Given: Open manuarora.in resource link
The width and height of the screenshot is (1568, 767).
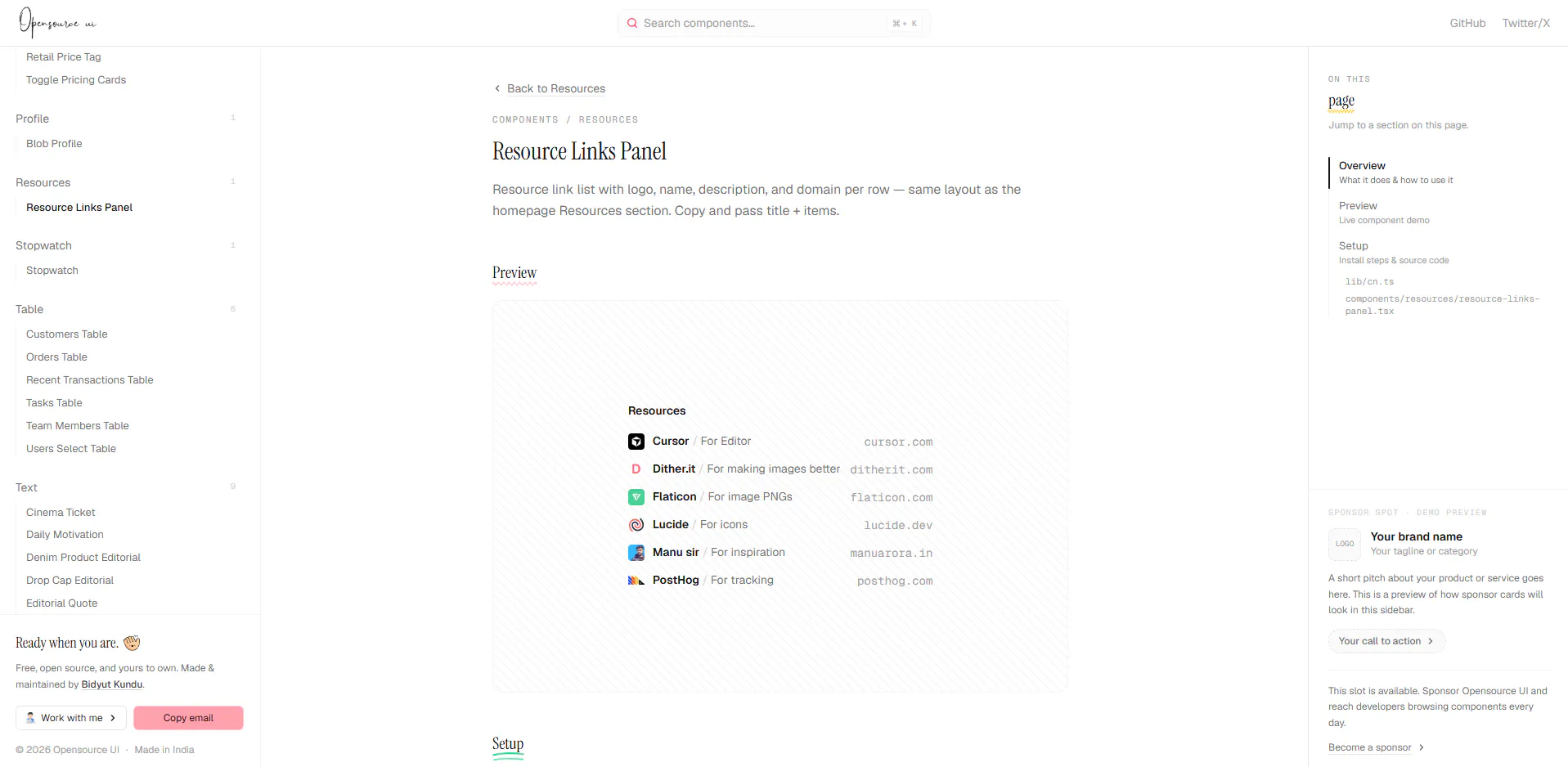Looking at the screenshot, I should pos(891,553).
